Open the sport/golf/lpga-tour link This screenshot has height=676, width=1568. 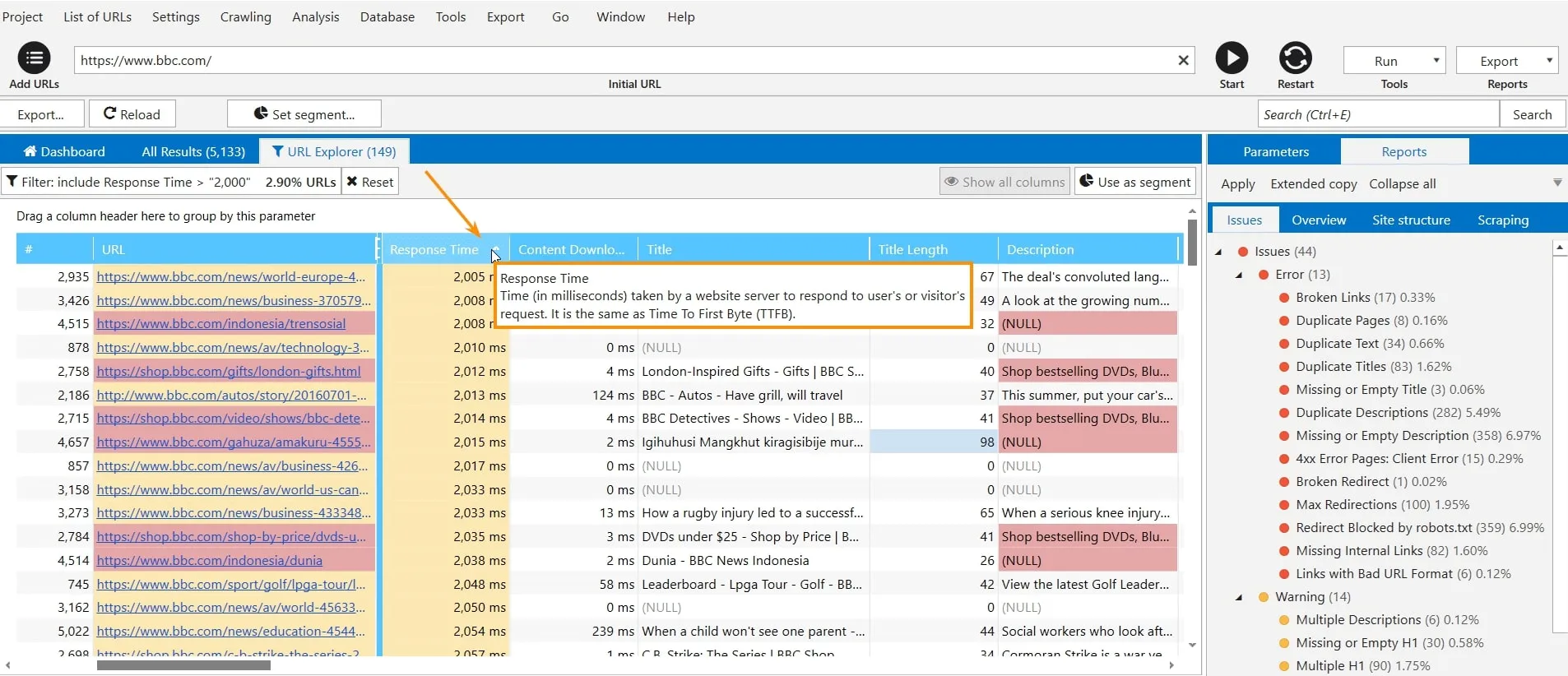tap(231, 584)
